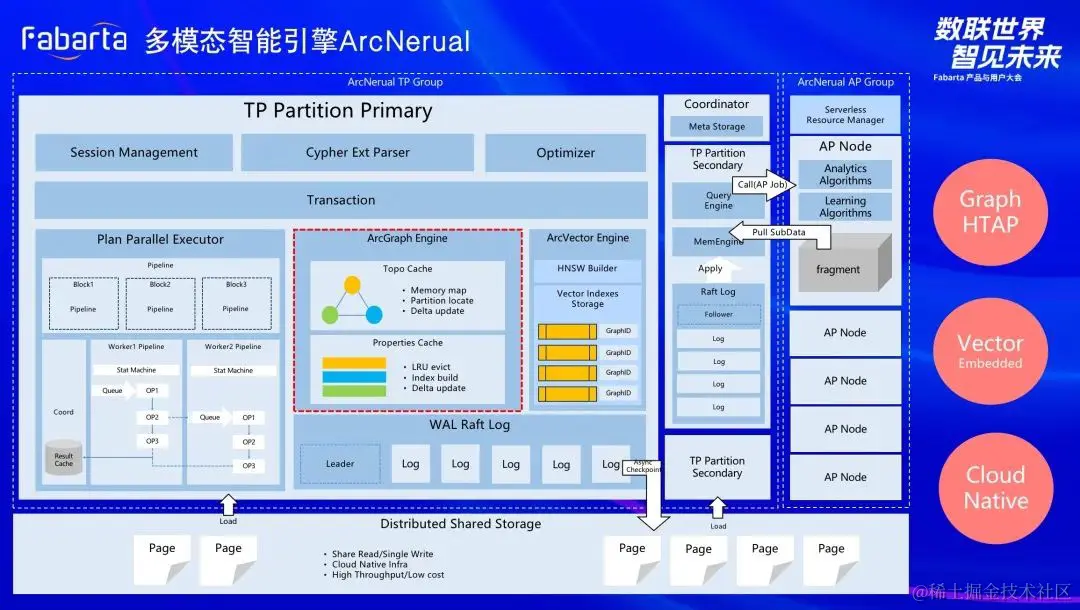1080x610 pixels.
Task: Click the Worker1 Pipeline label
Action: click(136, 346)
